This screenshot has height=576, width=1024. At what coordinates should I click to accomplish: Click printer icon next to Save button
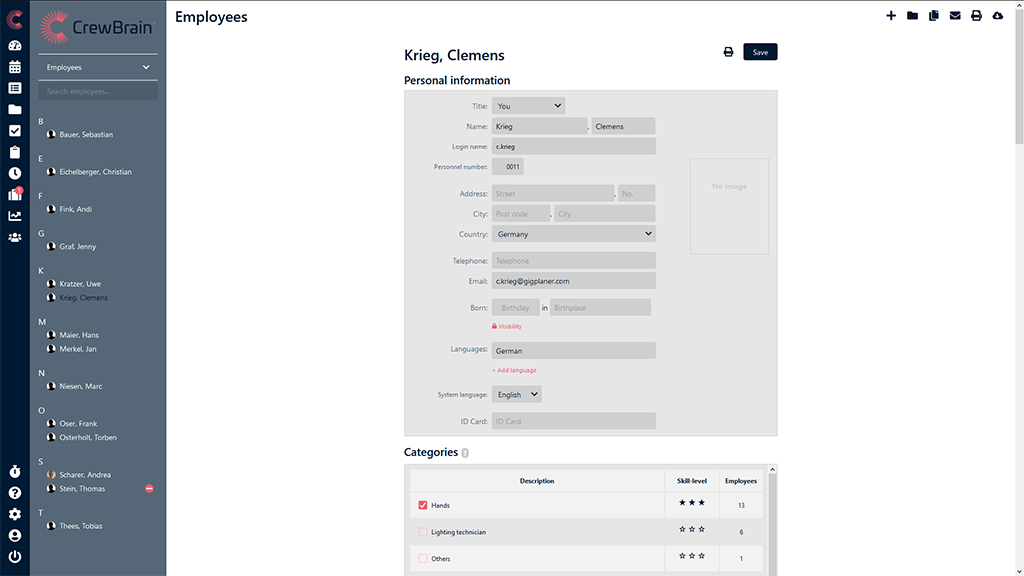[x=728, y=52]
